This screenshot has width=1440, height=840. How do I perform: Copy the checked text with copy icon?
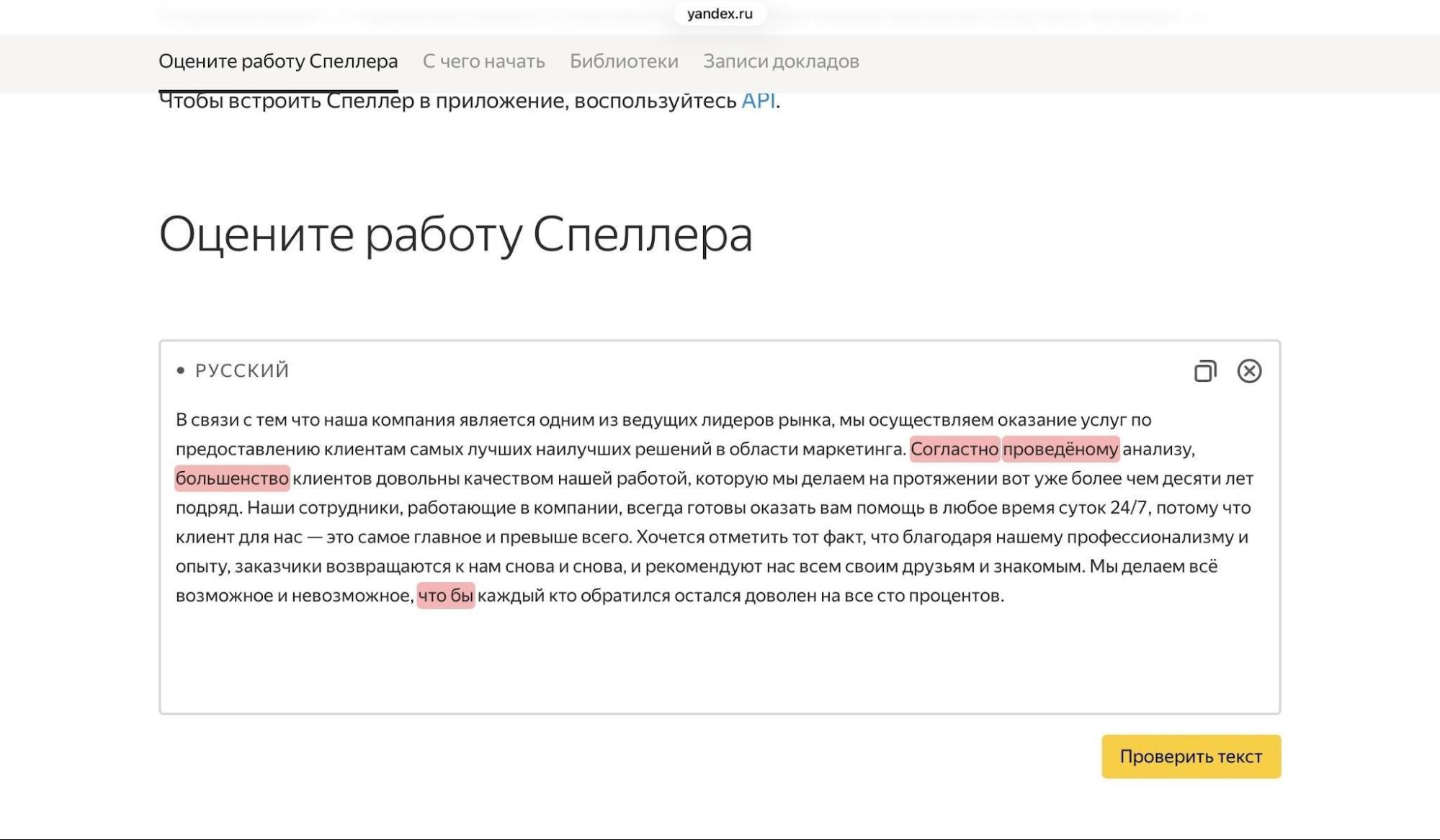tap(1205, 371)
